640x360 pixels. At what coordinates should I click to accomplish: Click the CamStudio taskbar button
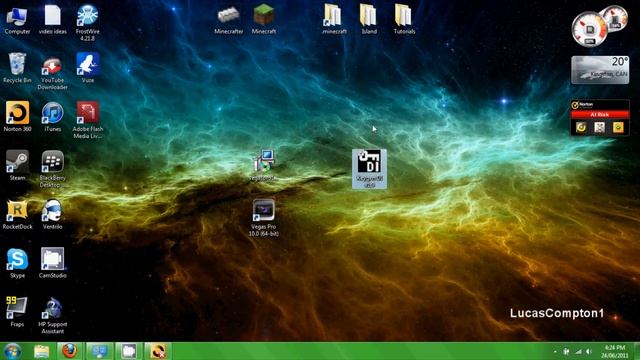(128, 351)
